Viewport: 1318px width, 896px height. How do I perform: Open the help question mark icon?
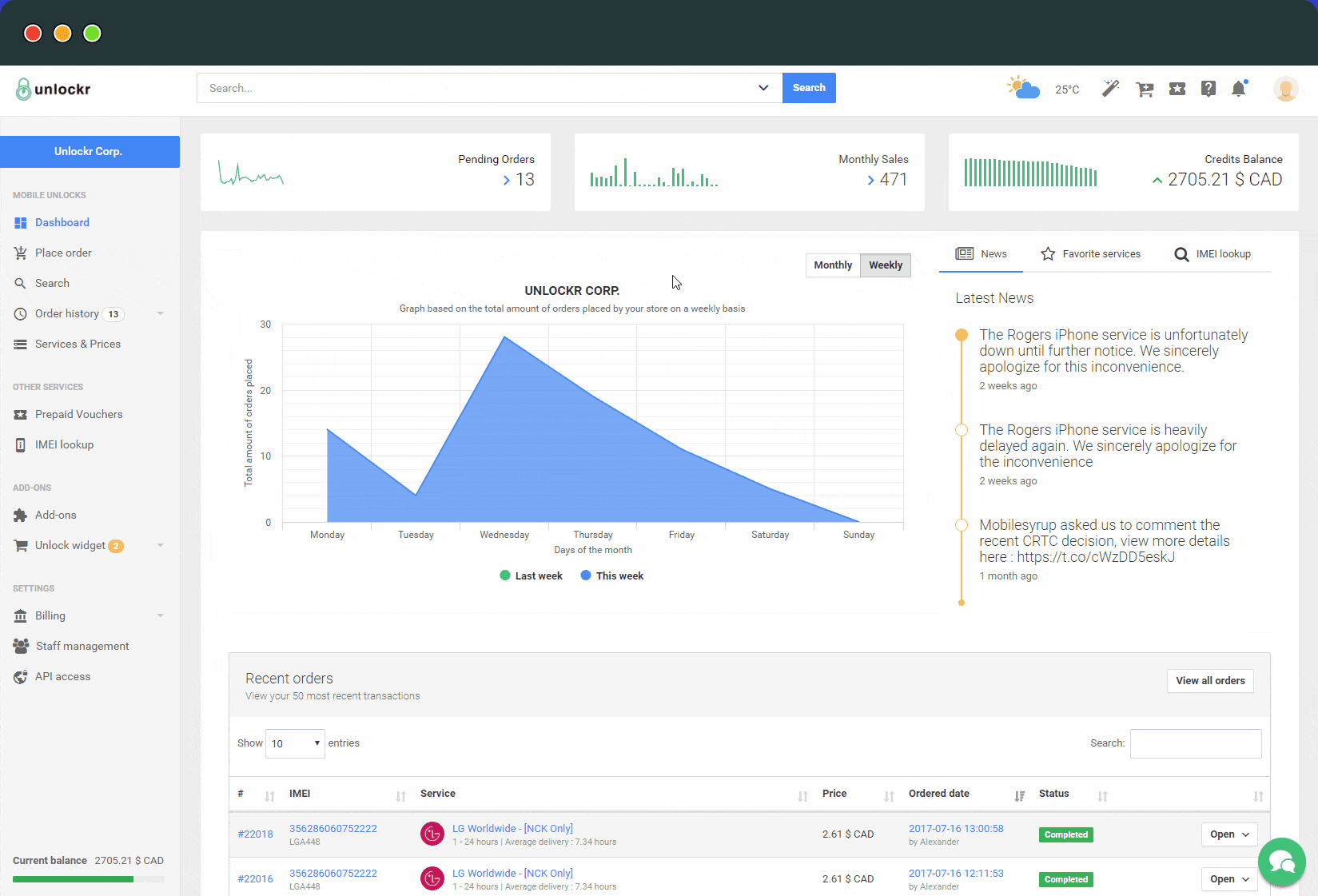[1208, 89]
